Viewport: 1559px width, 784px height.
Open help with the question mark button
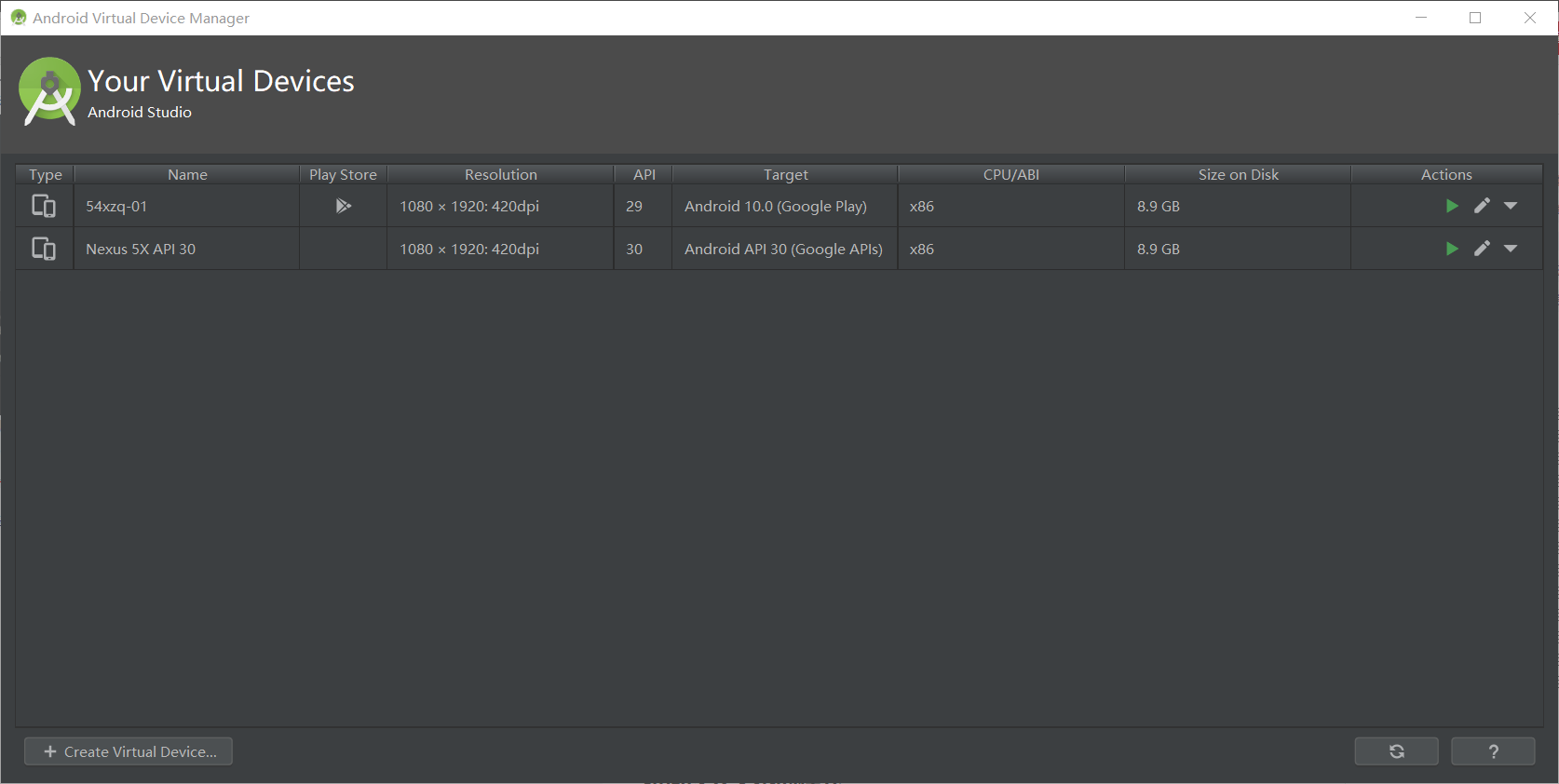coord(1493,751)
